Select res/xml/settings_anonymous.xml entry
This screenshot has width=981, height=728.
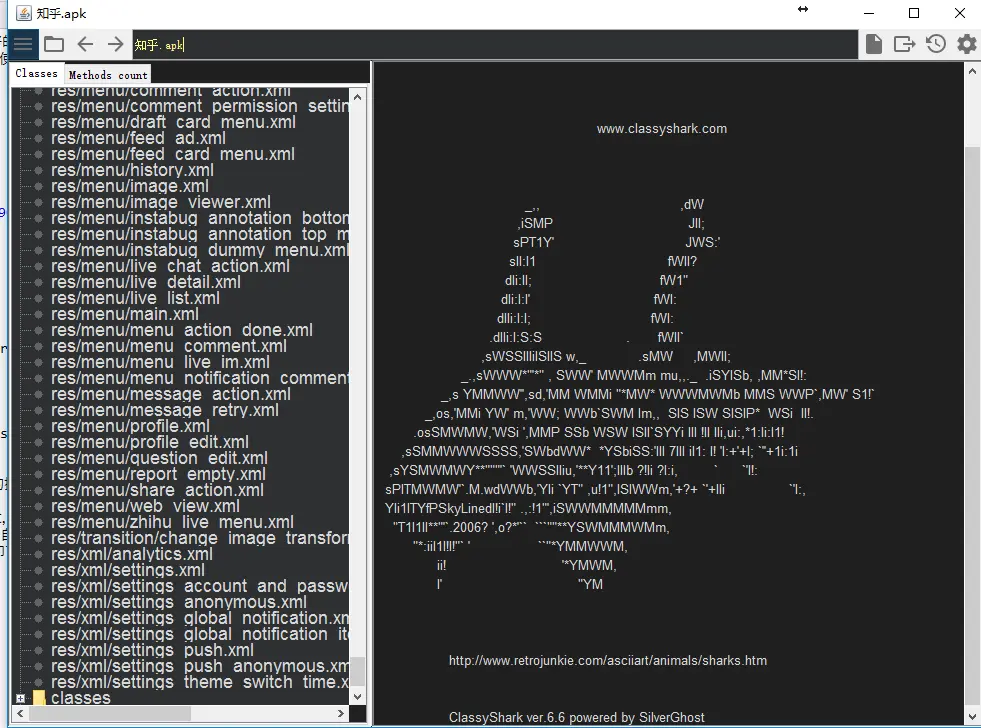[179, 603]
